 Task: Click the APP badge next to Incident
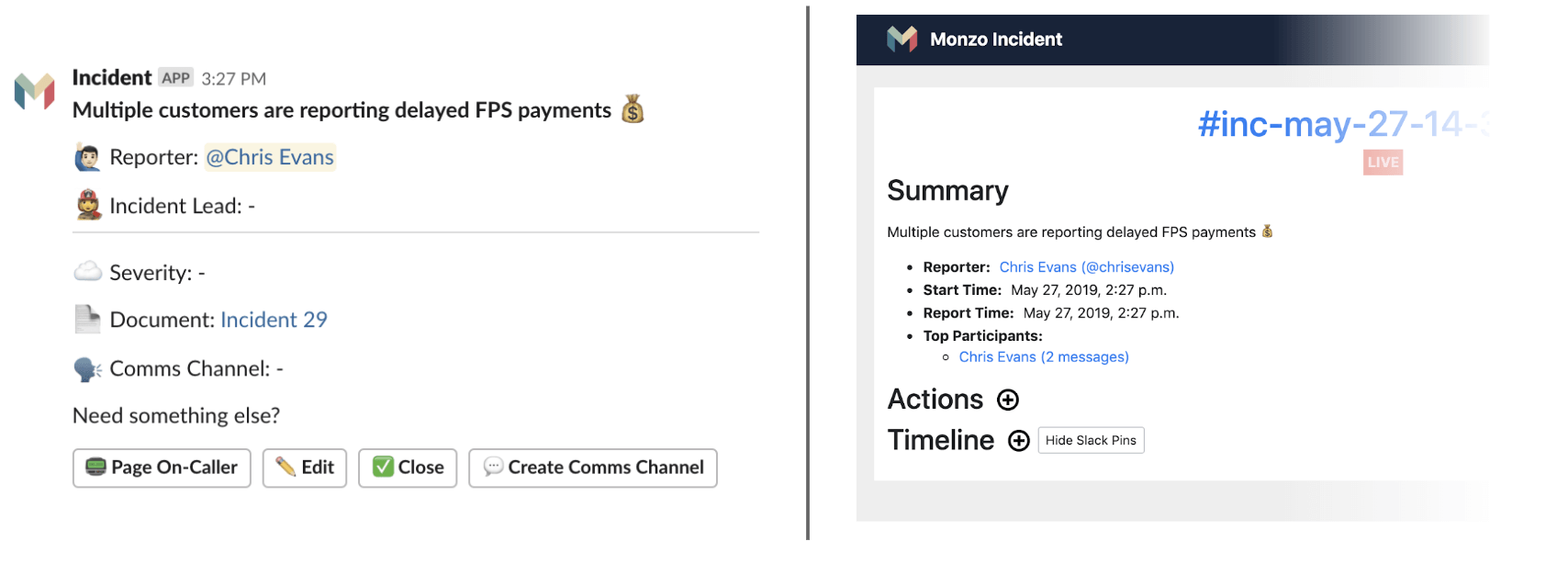point(175,78)
